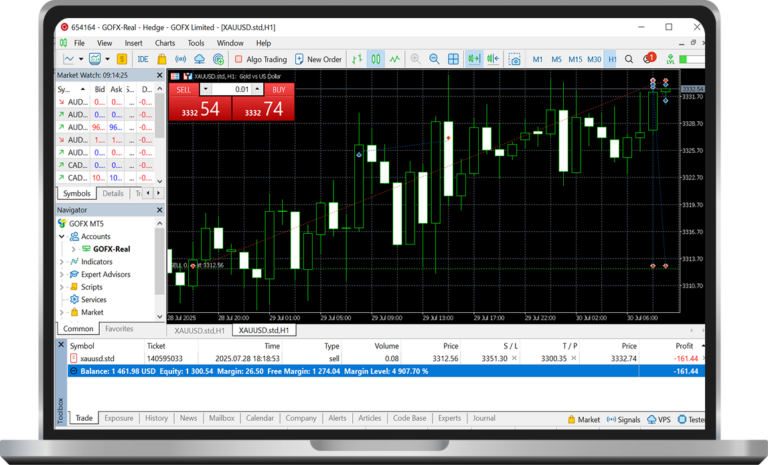Screen dimensions: 768x465
Task: Increase volume with up arrow stepper
Action: [257, 89]
